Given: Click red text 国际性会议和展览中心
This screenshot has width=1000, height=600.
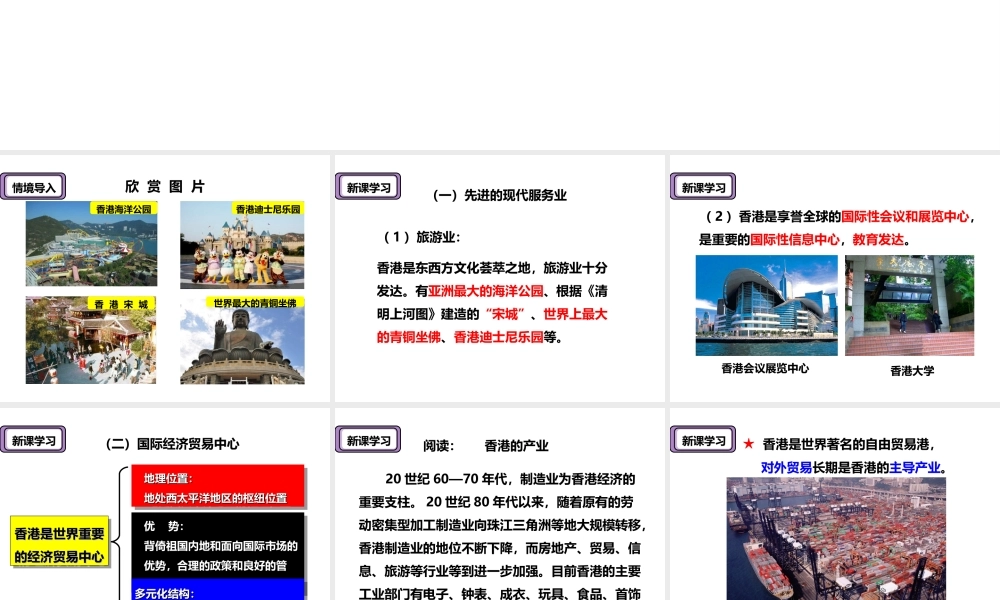Looking at the screenshot, I should tap(904, 217).
